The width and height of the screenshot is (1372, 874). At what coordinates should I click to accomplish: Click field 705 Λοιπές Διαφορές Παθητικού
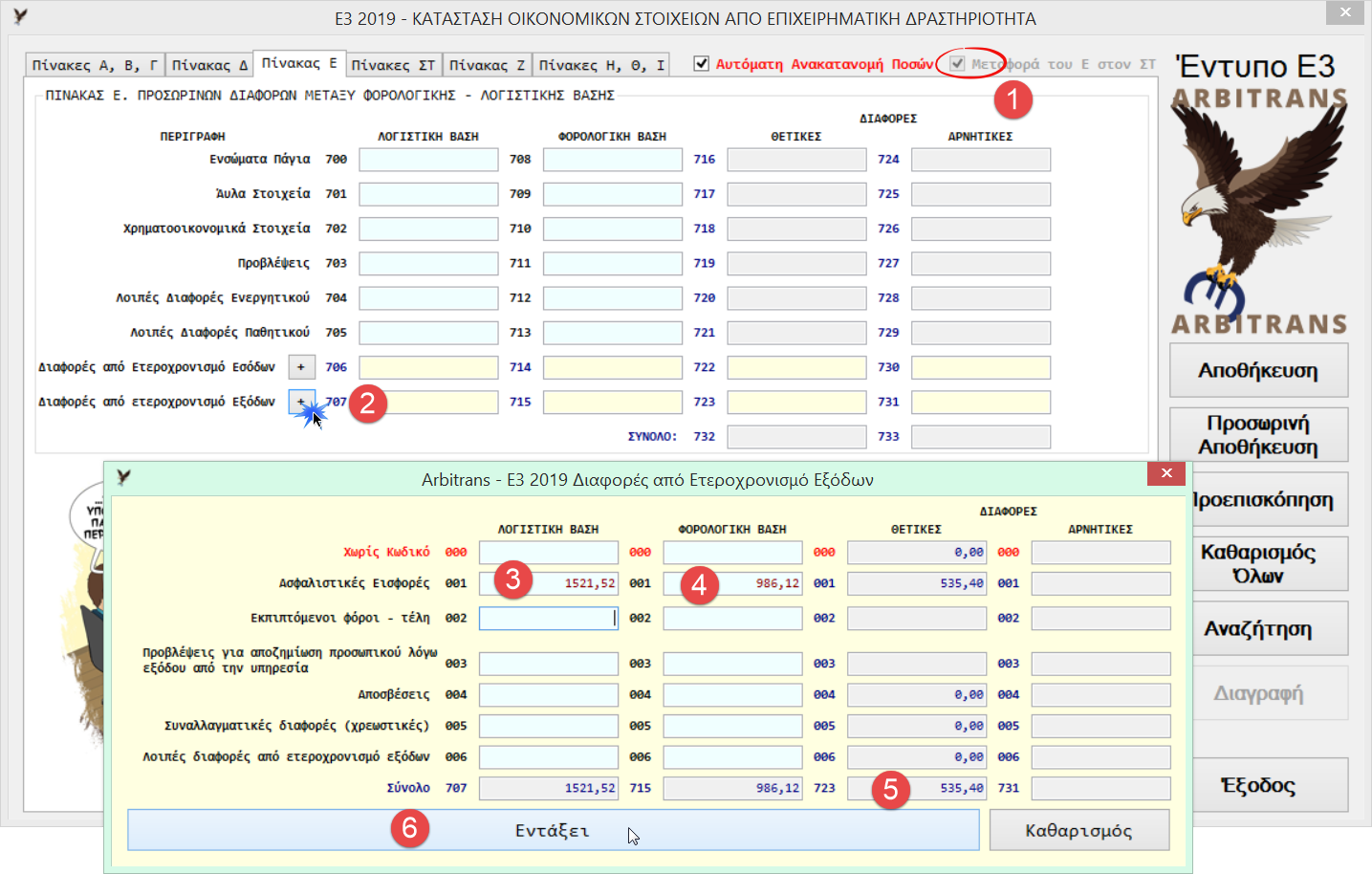(x=428, y=333)
